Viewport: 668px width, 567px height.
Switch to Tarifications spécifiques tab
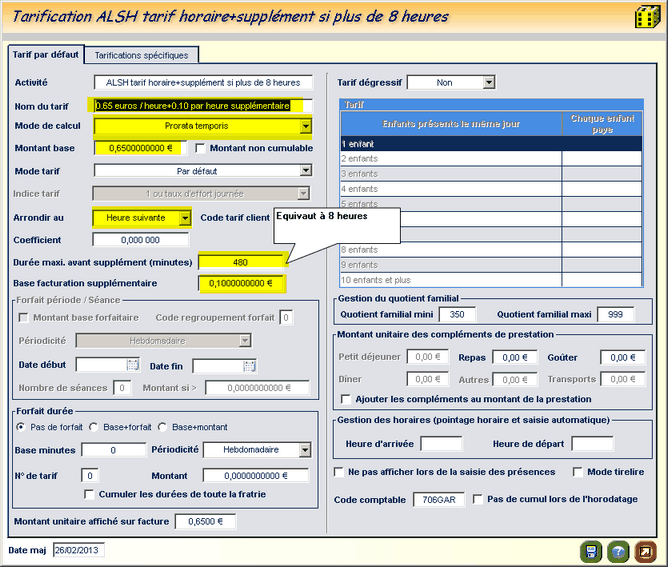[141, 55]
